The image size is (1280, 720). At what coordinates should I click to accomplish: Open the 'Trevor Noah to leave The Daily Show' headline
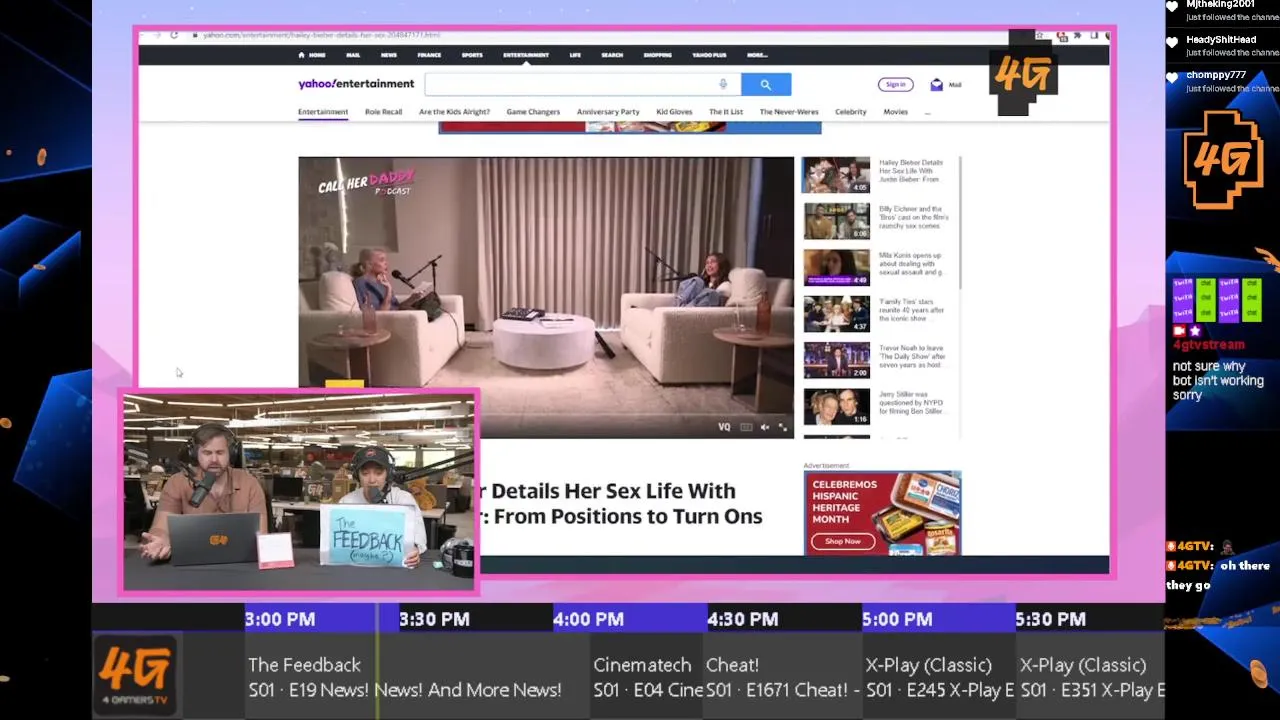tap(912, 356)
